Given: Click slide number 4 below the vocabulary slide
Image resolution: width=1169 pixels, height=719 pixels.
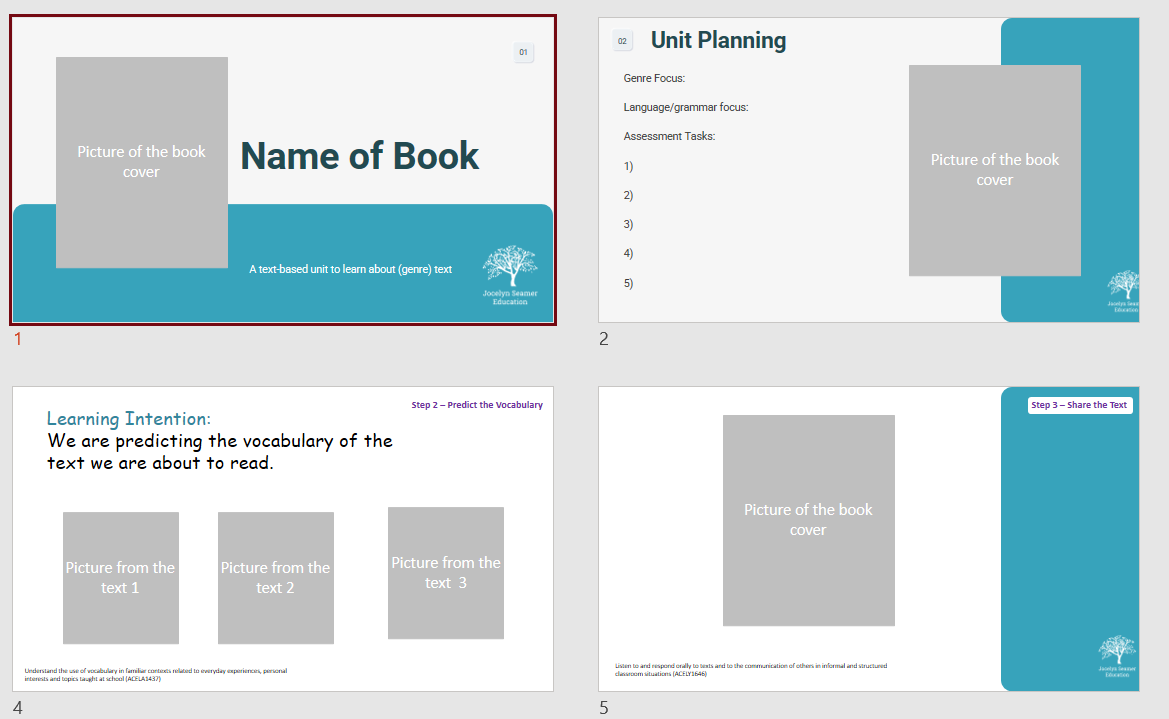Looking at the screenshot, I should point(18,708).
